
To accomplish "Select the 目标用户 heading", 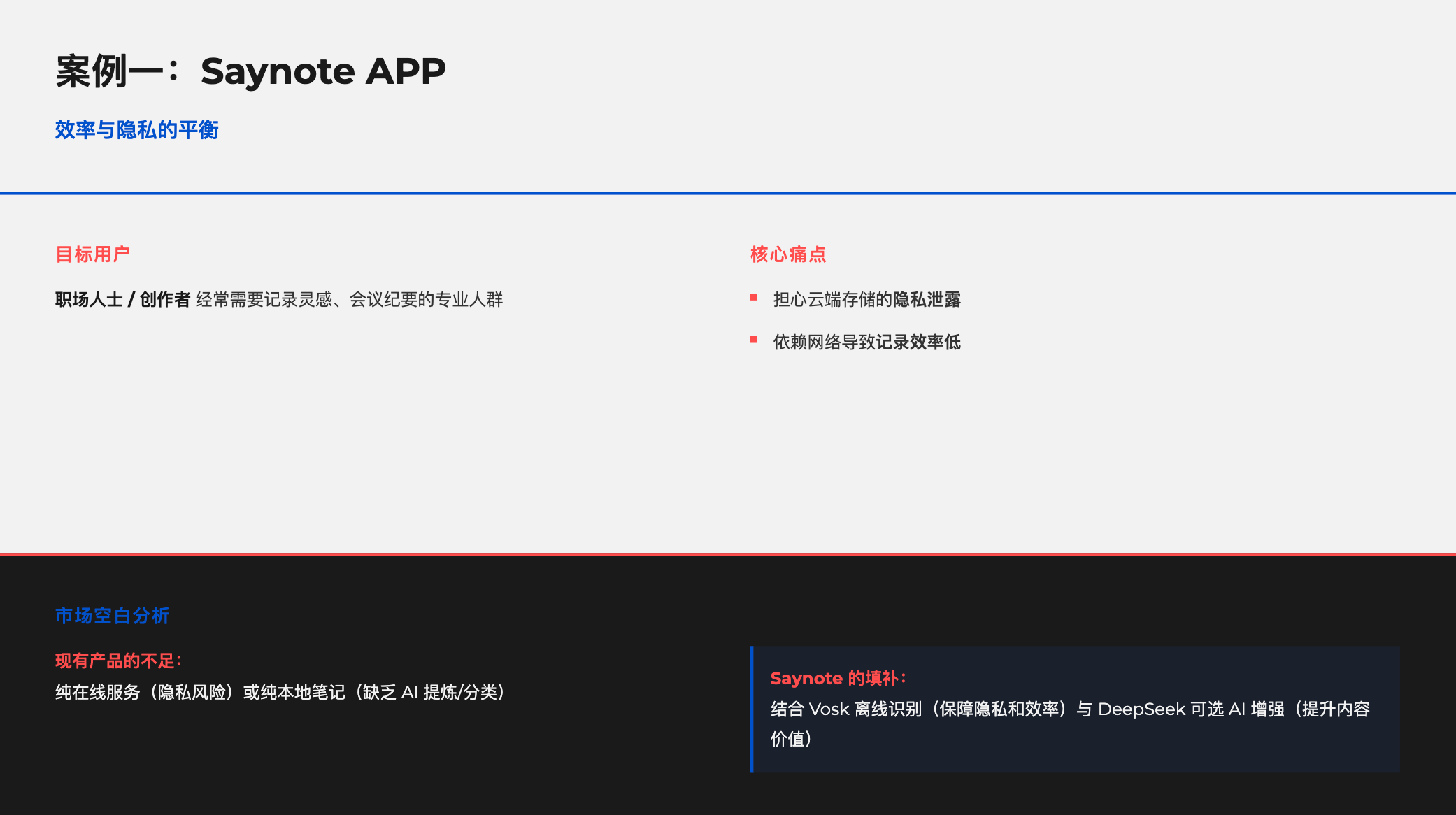I will 93,254.
